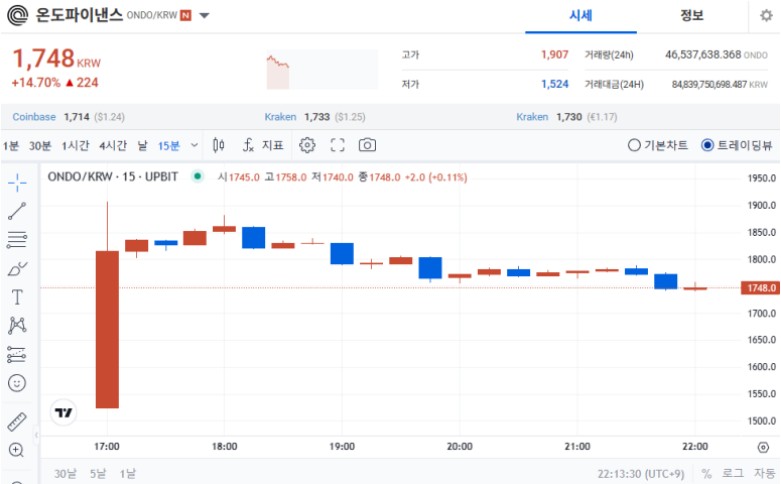Set interval to 1분
This screenshot has width=781, height=484.
pos(11,145)
